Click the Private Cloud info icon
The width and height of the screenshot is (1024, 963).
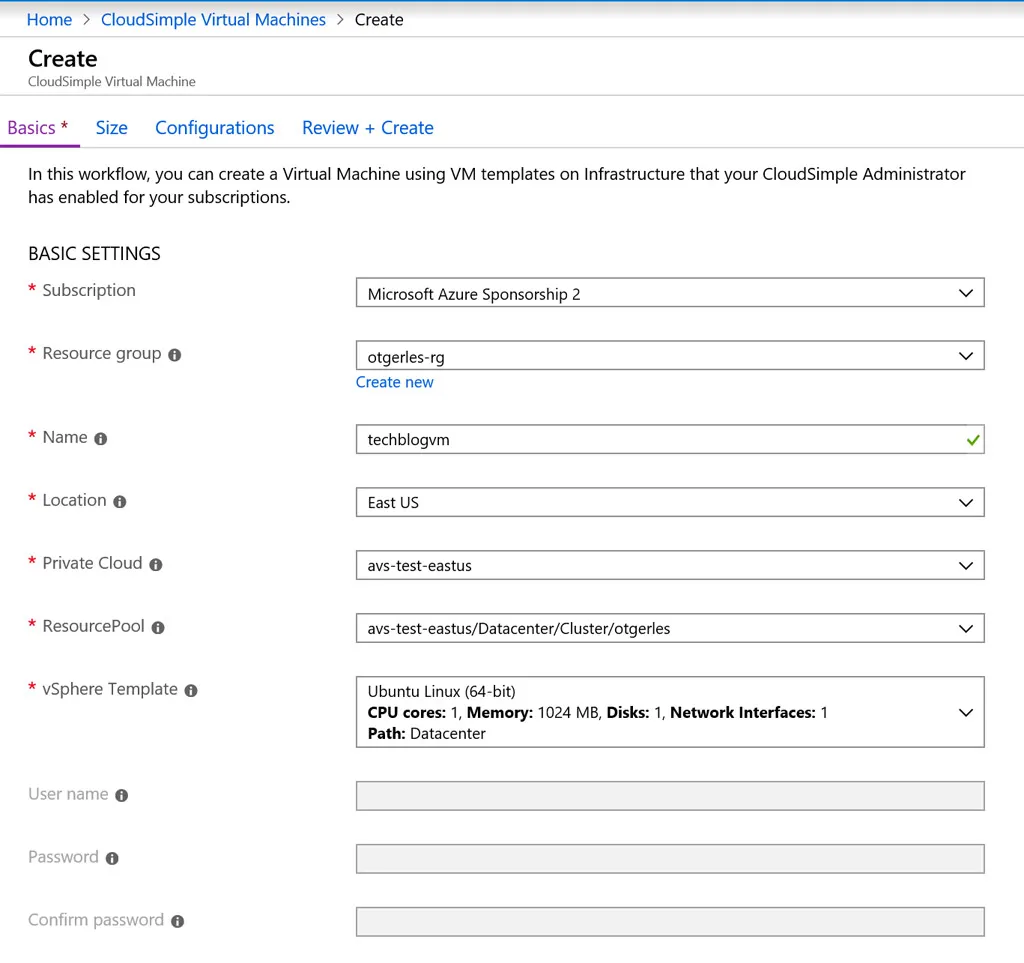point(156,565)
